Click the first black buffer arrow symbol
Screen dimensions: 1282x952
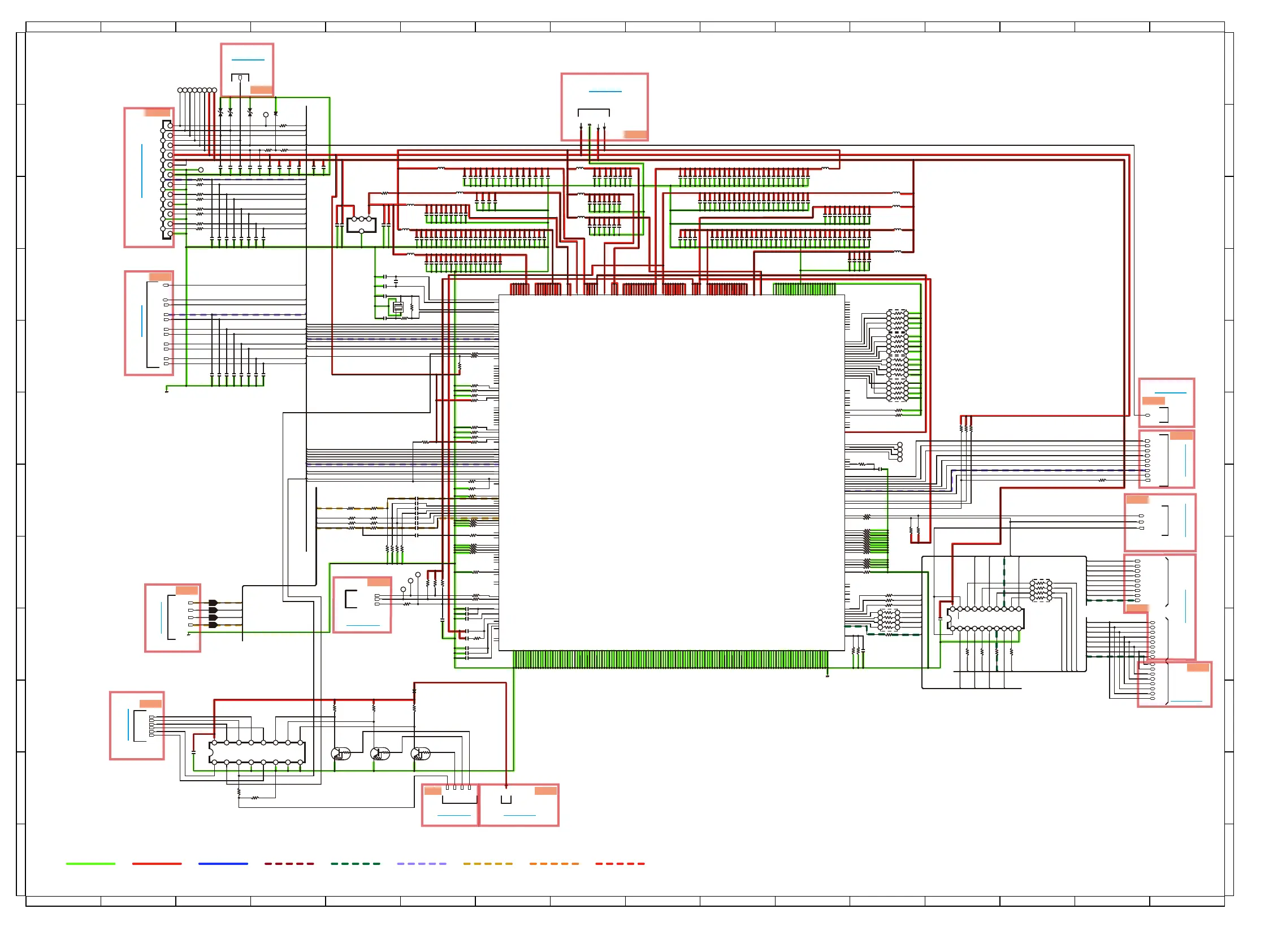tap(213, 603)
